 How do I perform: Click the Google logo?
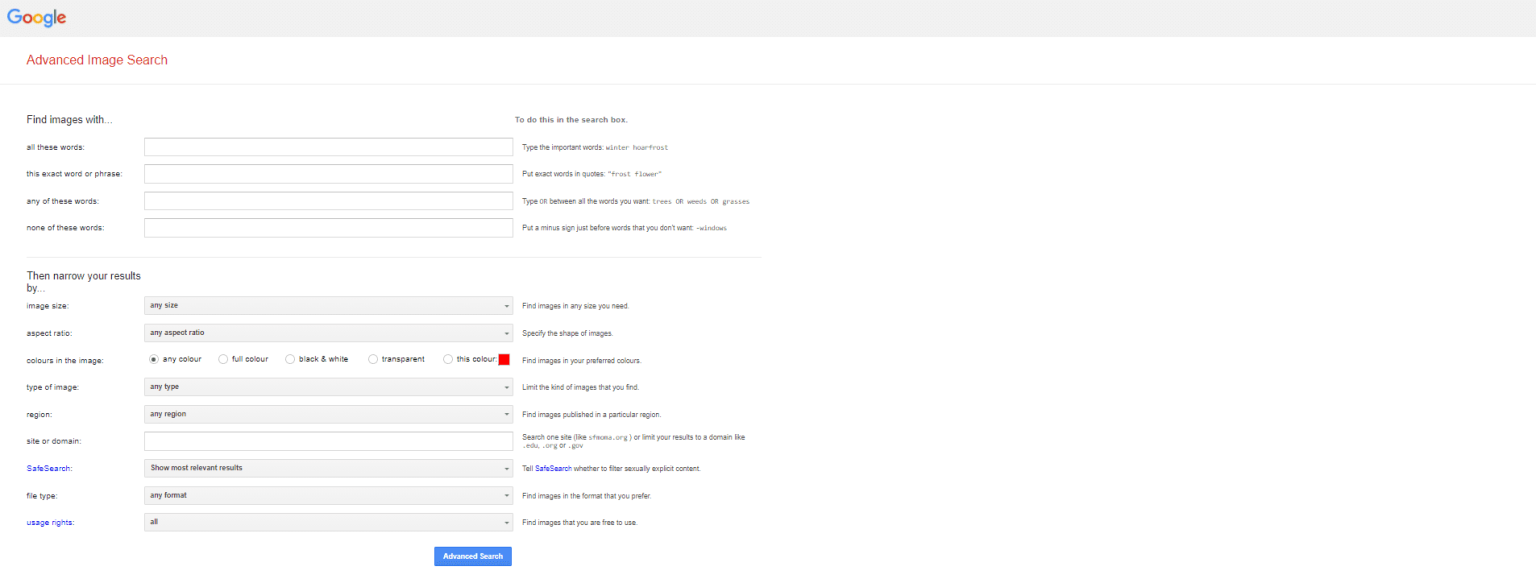(x=36, y=17)
